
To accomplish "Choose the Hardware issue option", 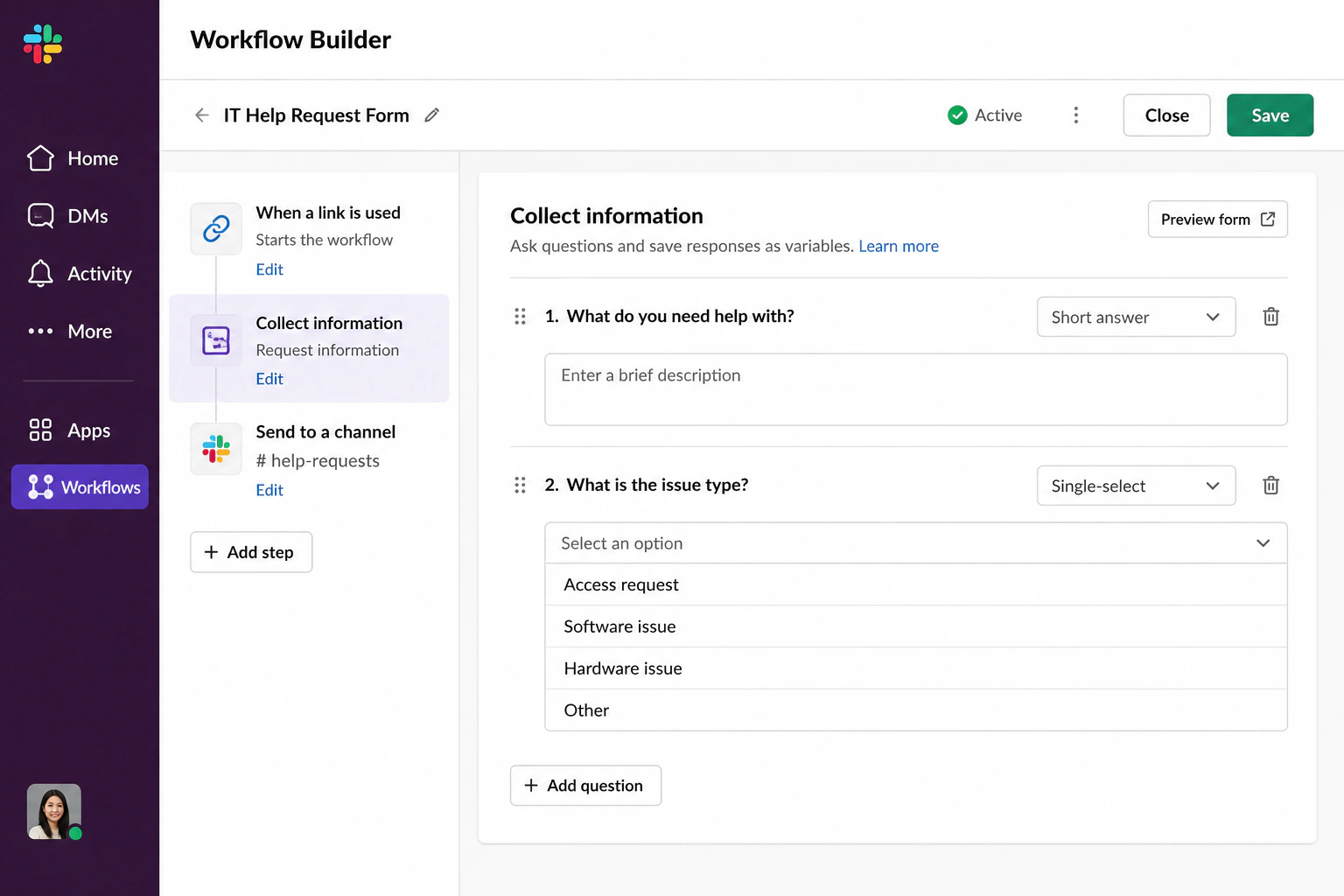I will (x=915, y=668).
